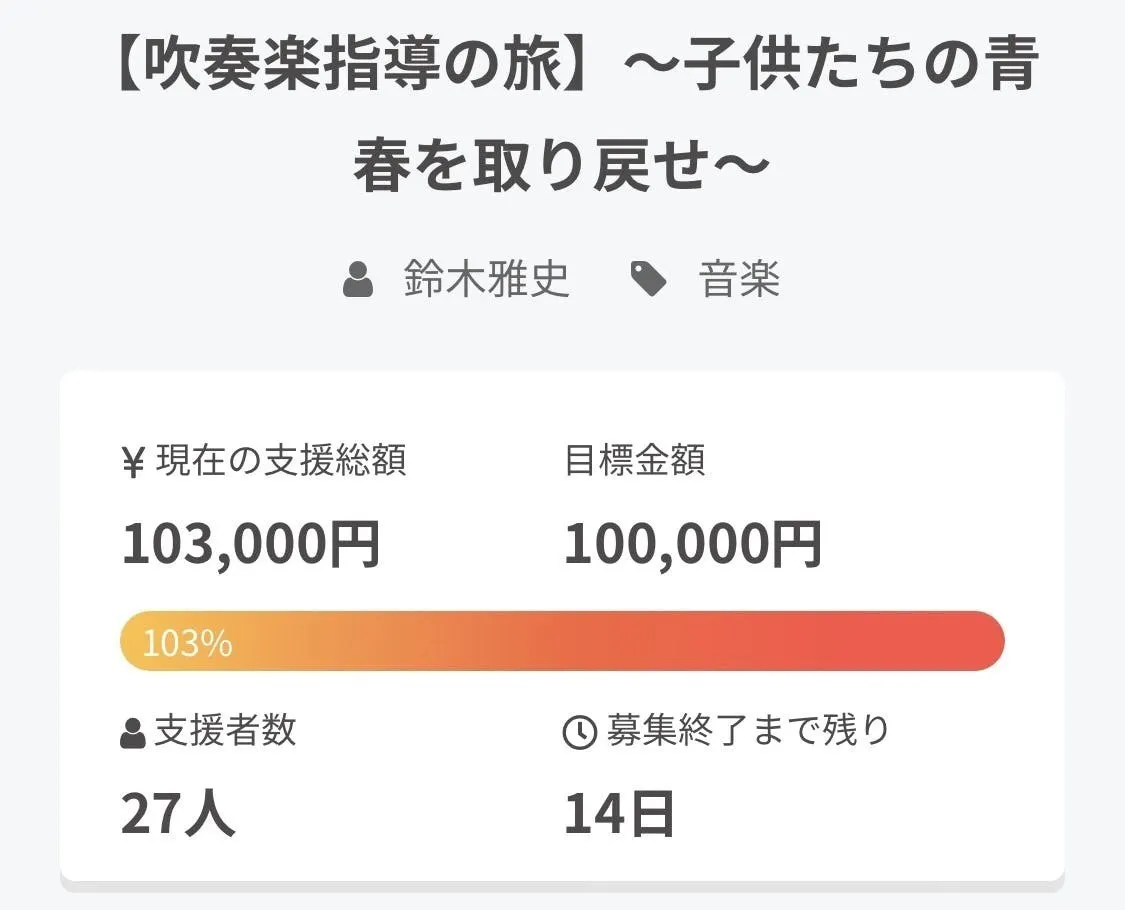The image size is (1125, 910).
Task: Click the 103% progress percentage label
Action: [x=188, y=643]
